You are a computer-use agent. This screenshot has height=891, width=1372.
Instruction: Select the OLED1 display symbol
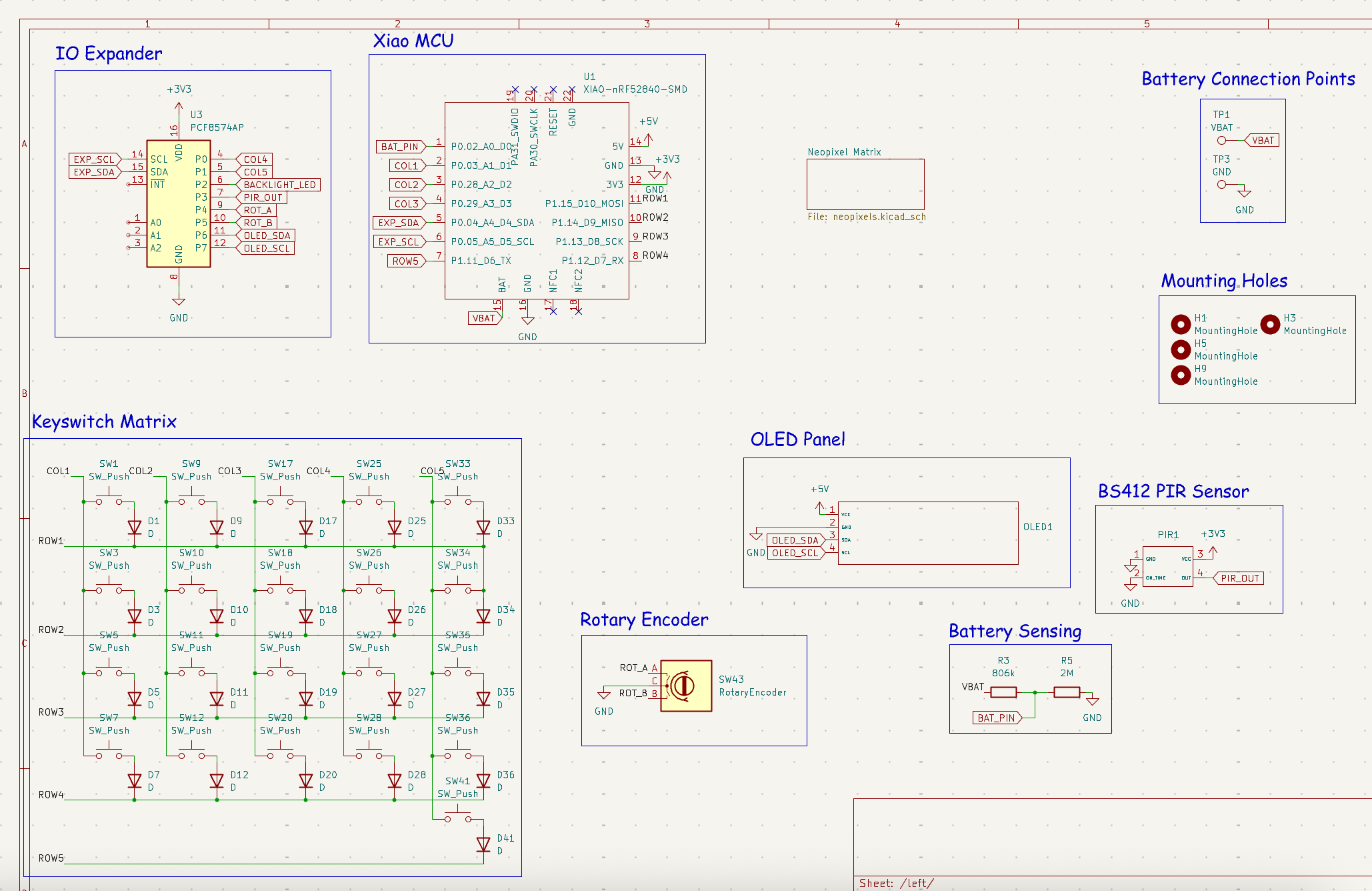click(928, 533)
